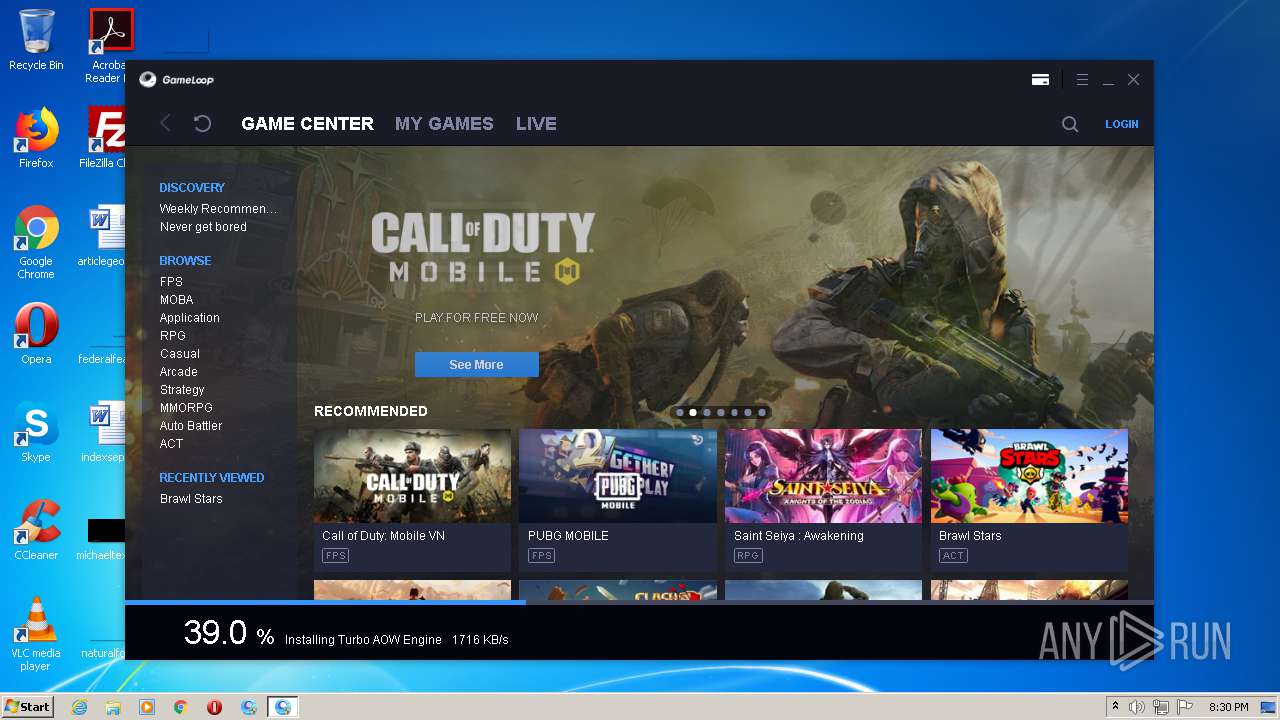Browse the RPG category
This screenshot has height=720, width=1280.
tap(172, 336)
